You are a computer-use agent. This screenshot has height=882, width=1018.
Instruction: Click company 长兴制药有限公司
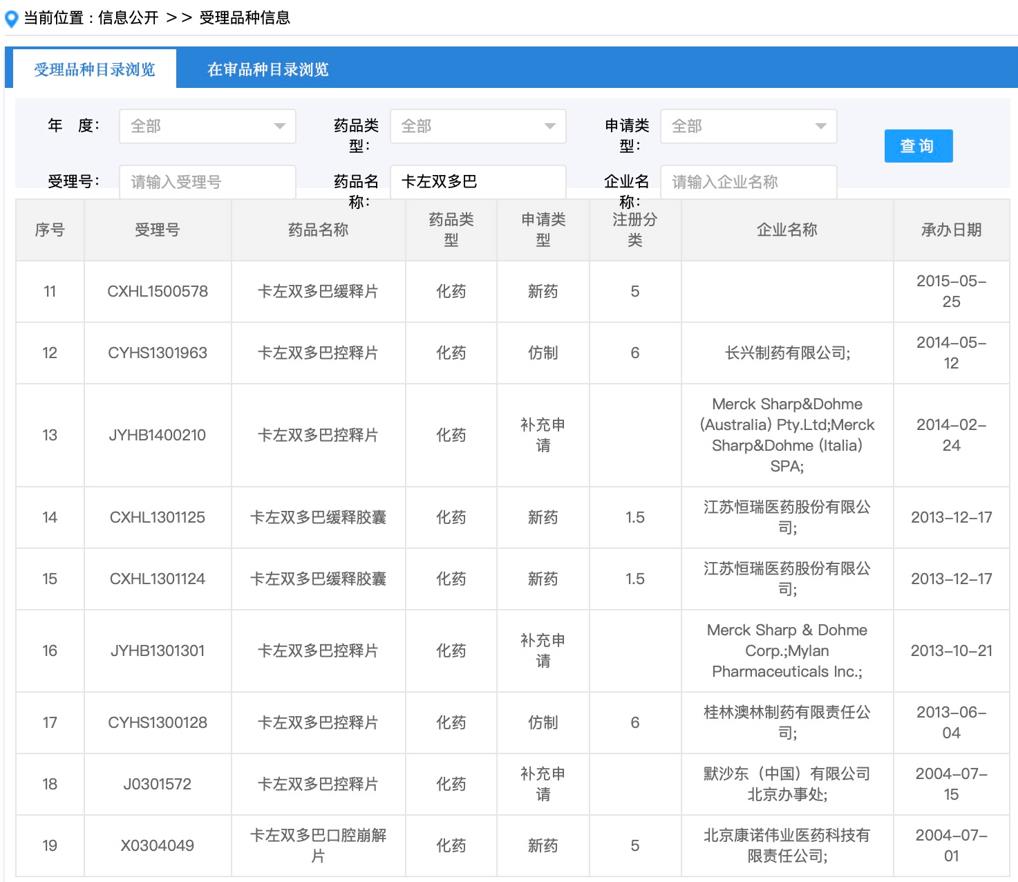click(x=787, y=353)
